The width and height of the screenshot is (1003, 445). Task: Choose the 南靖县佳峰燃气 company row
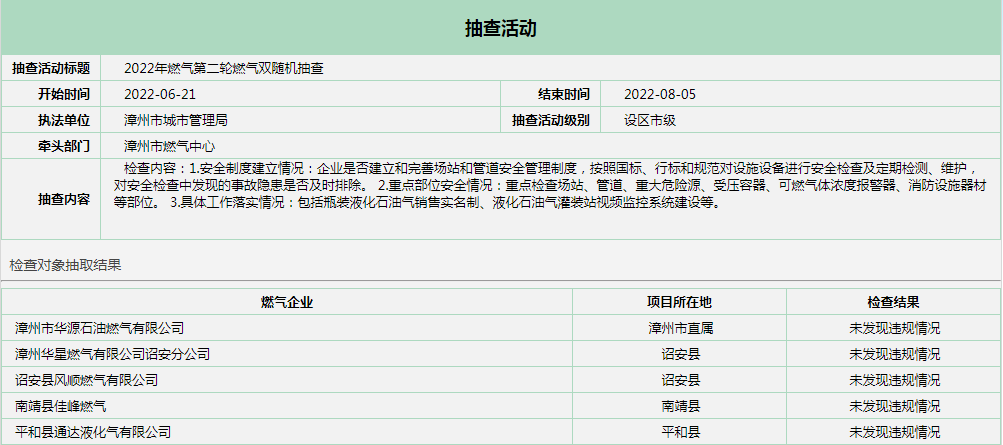tap(61, 406)
